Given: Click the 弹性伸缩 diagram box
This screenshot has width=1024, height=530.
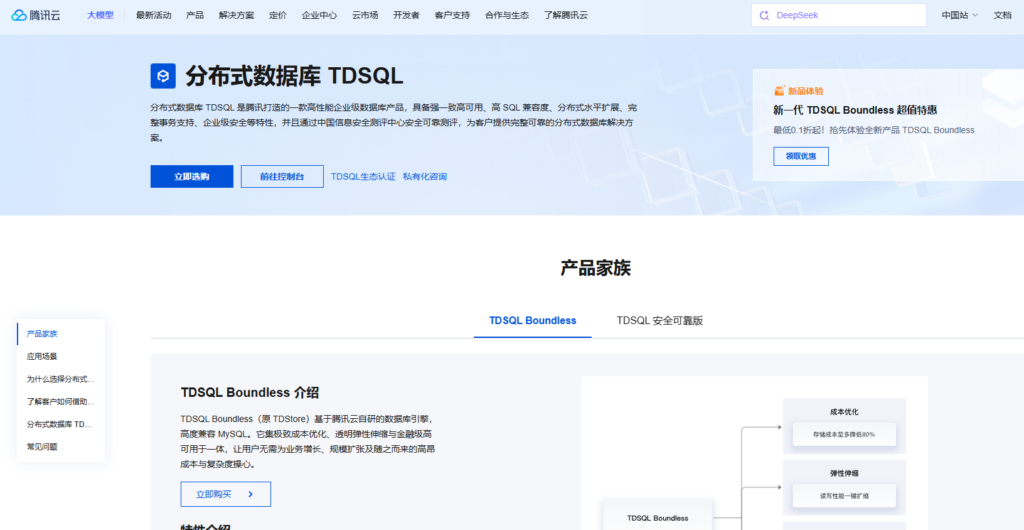Looking at the screenshot, I should 844,488.
